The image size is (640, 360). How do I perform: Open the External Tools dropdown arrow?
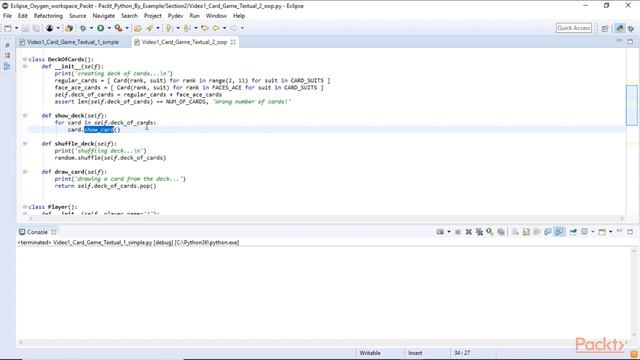(x=127, y=28)
